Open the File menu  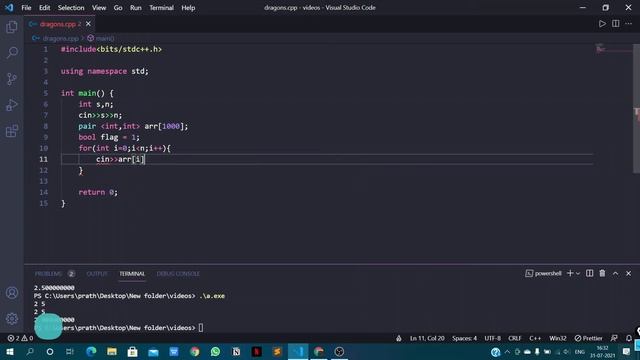[26, 8]
